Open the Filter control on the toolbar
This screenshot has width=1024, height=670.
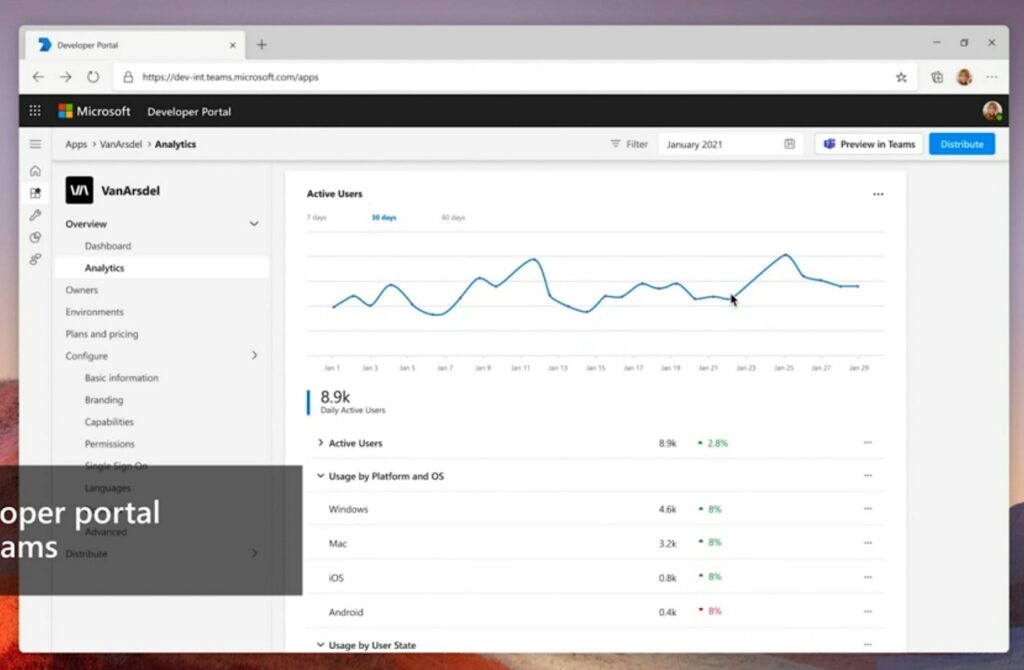tap(628, 144)
